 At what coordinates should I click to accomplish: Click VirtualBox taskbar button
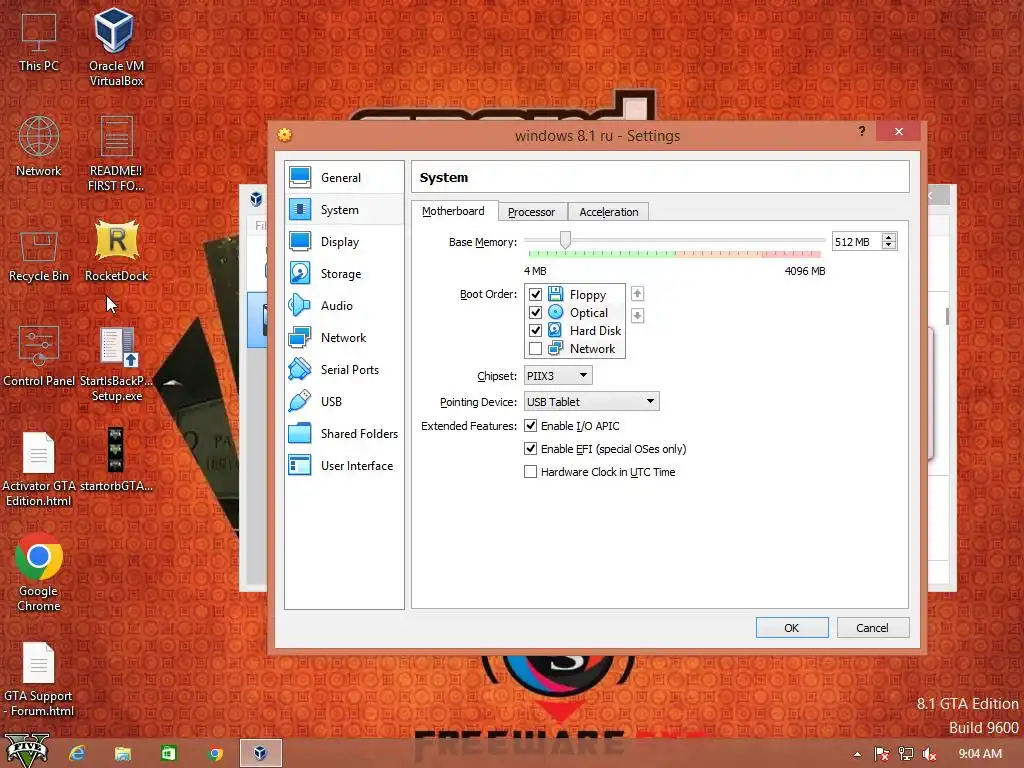pyautogui.click(x=261, y=753)
